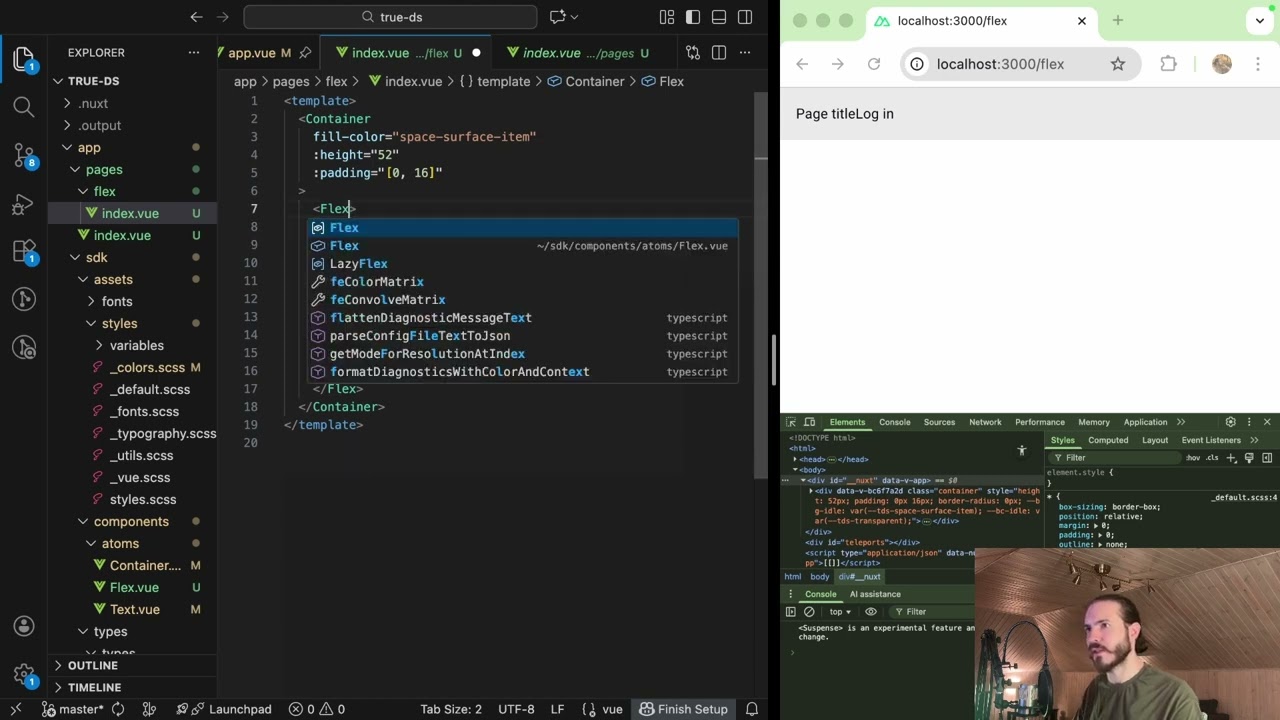Switch to DevTools Network tab
Image resolution: width=1280 pixels, height=720 pixels.
tap(985, 422)
